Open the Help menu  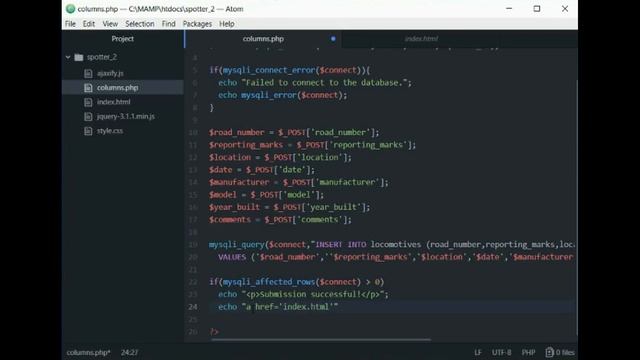[x=227, y=24]
